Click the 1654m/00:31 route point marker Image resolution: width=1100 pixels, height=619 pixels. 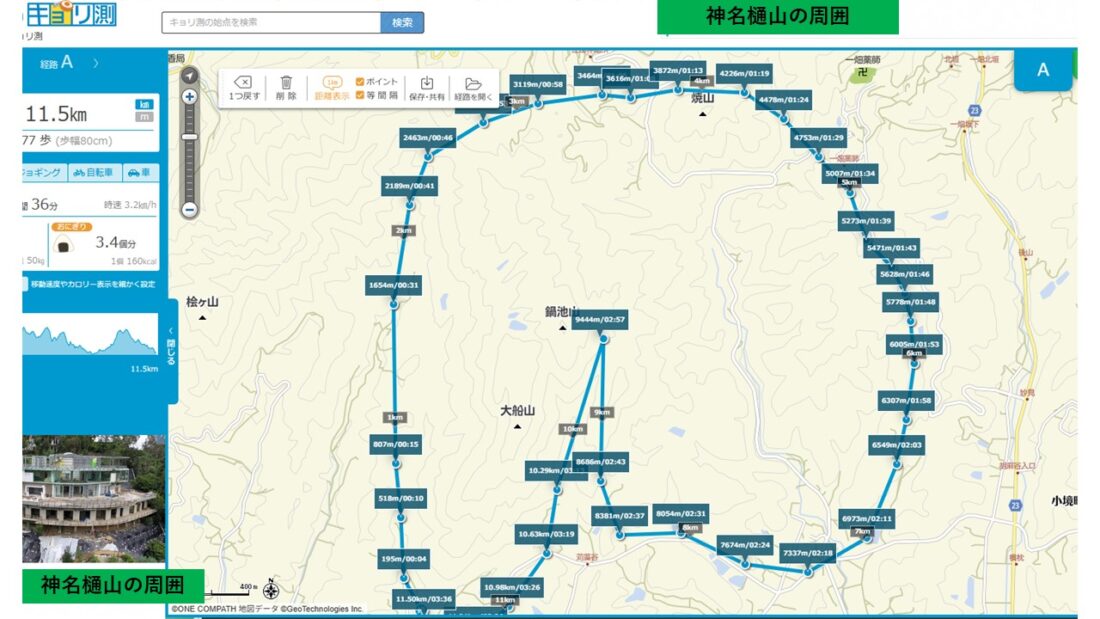pos(394,286)
